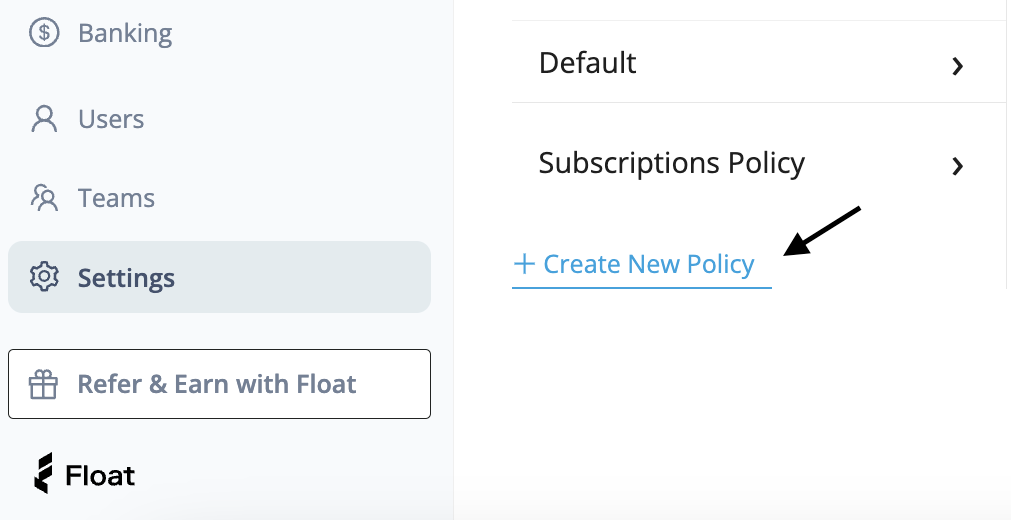Go to the Users menu label

111,119
